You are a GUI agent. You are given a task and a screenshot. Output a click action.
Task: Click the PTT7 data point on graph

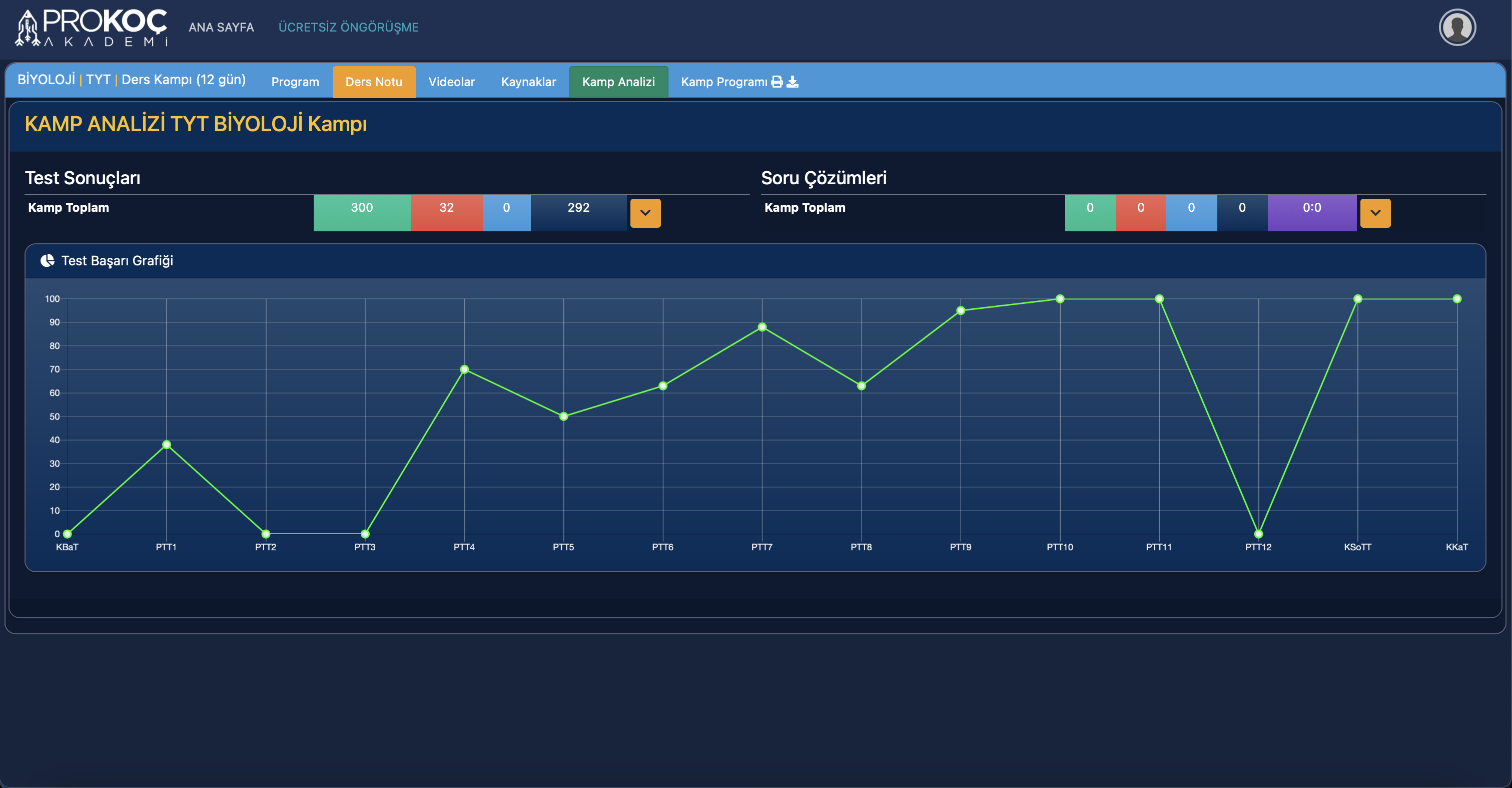[762, 327]
